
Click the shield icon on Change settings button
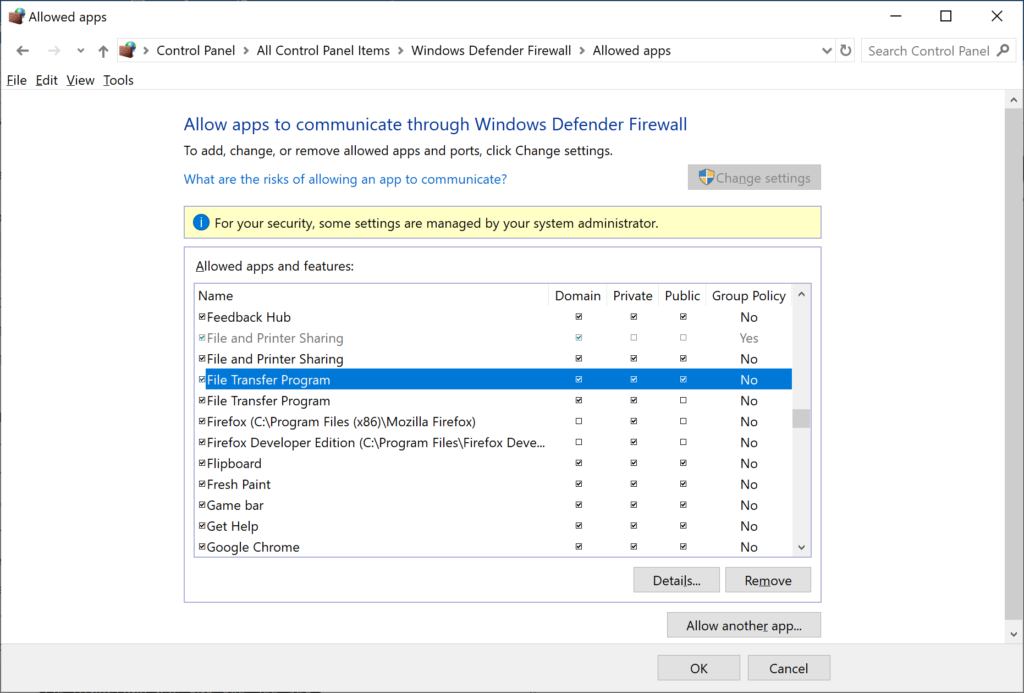tap(707, 177)
